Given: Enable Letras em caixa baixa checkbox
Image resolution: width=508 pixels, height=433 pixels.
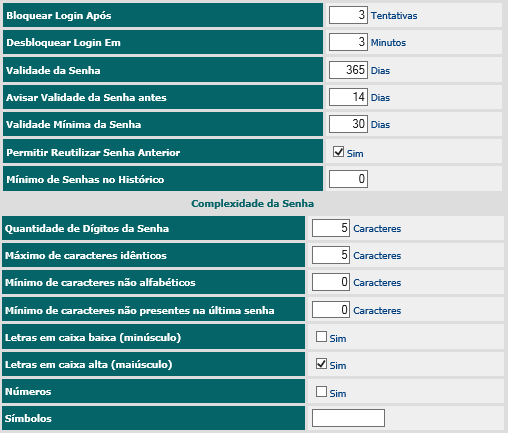Looking at the screenshot, I should click(x=321, y=337).
